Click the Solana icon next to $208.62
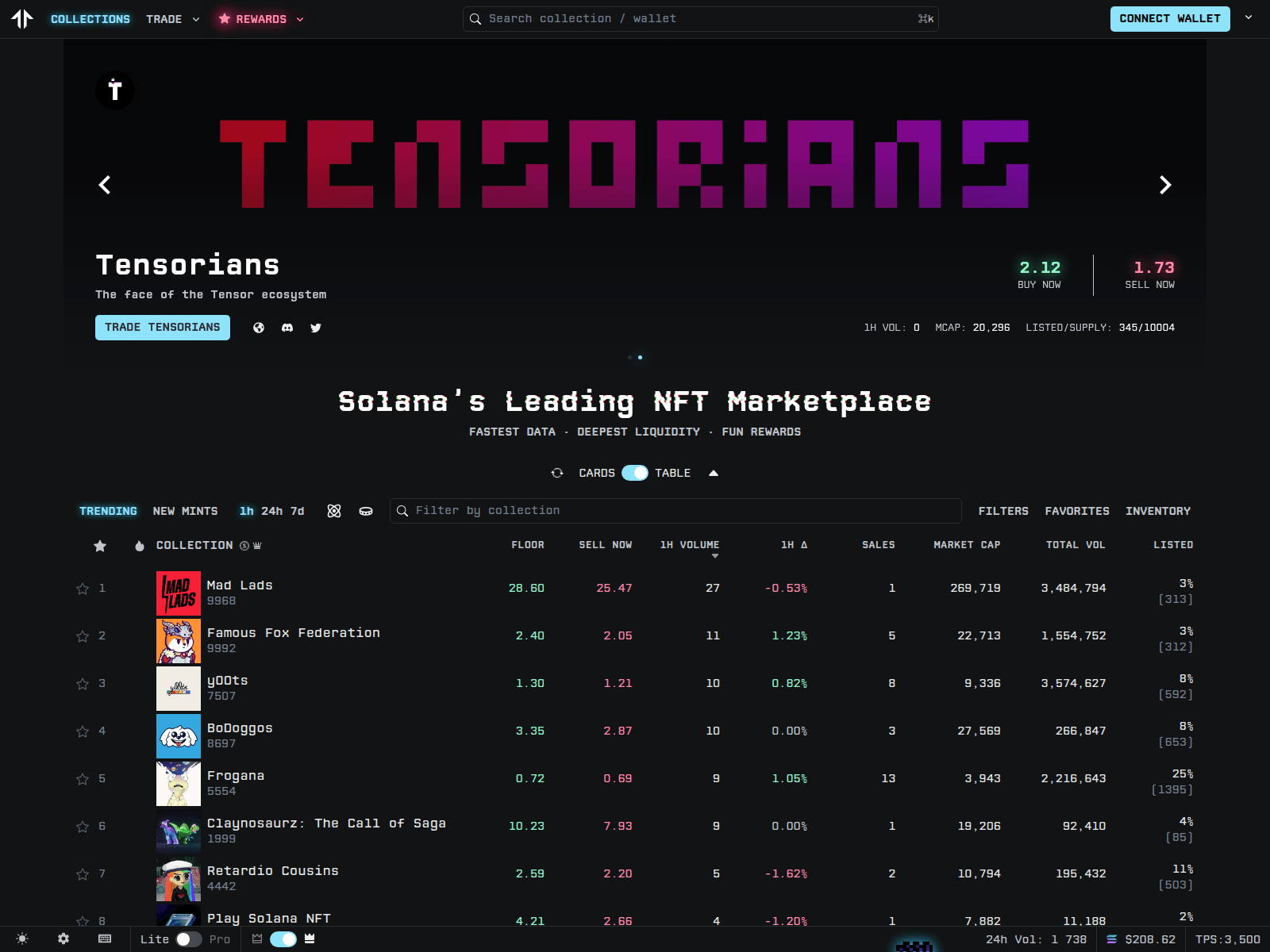Image resolution: width=1270 pixels, height=952 pixels. tap(1111, 939)
